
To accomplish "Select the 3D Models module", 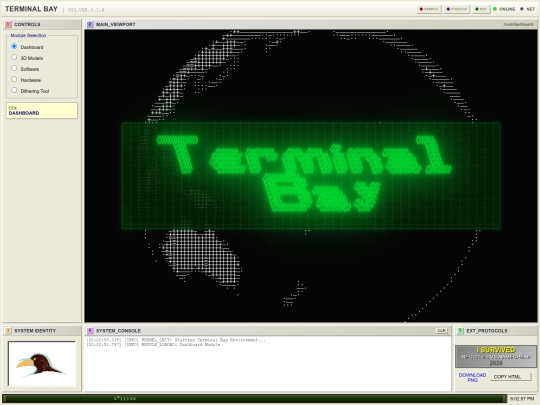I will pos(14,58).
